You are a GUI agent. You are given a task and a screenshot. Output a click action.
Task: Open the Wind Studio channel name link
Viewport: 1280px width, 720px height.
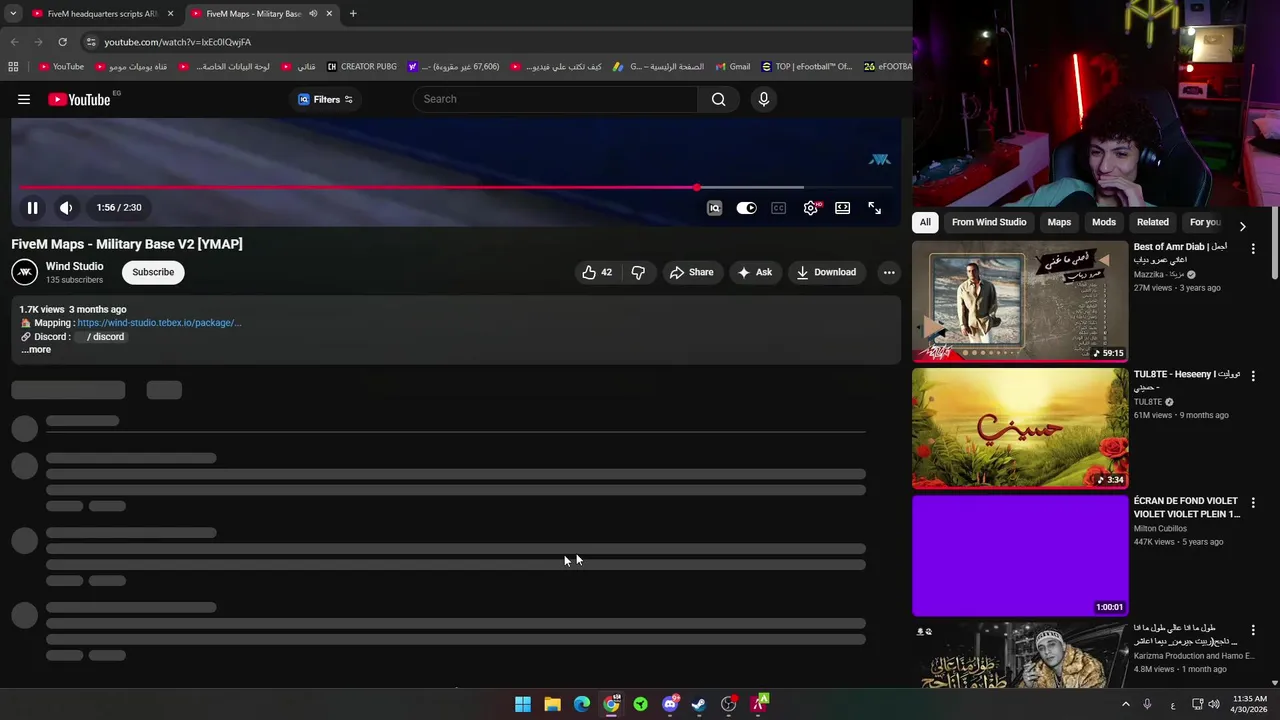point(75,266)
